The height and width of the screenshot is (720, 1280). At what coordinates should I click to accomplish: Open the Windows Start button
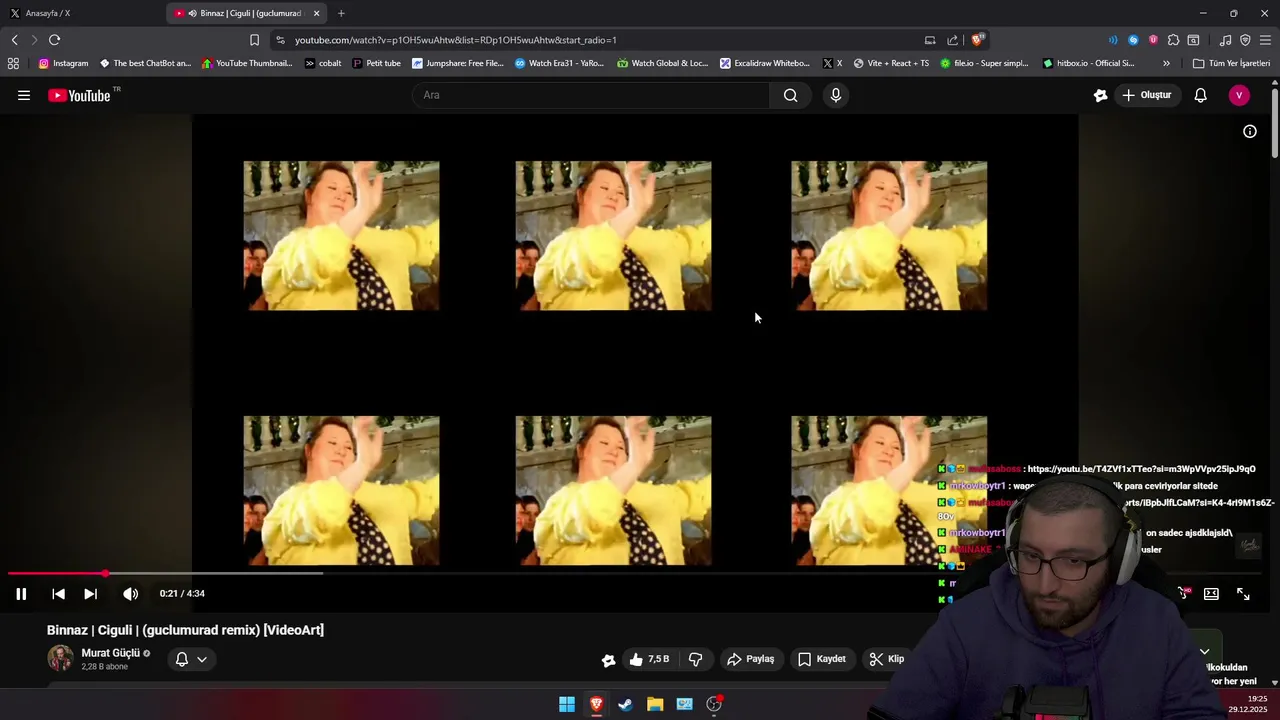(x=567, y=704)
